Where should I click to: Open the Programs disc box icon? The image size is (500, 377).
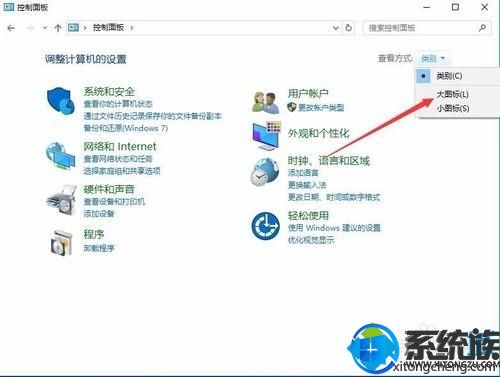62,243
